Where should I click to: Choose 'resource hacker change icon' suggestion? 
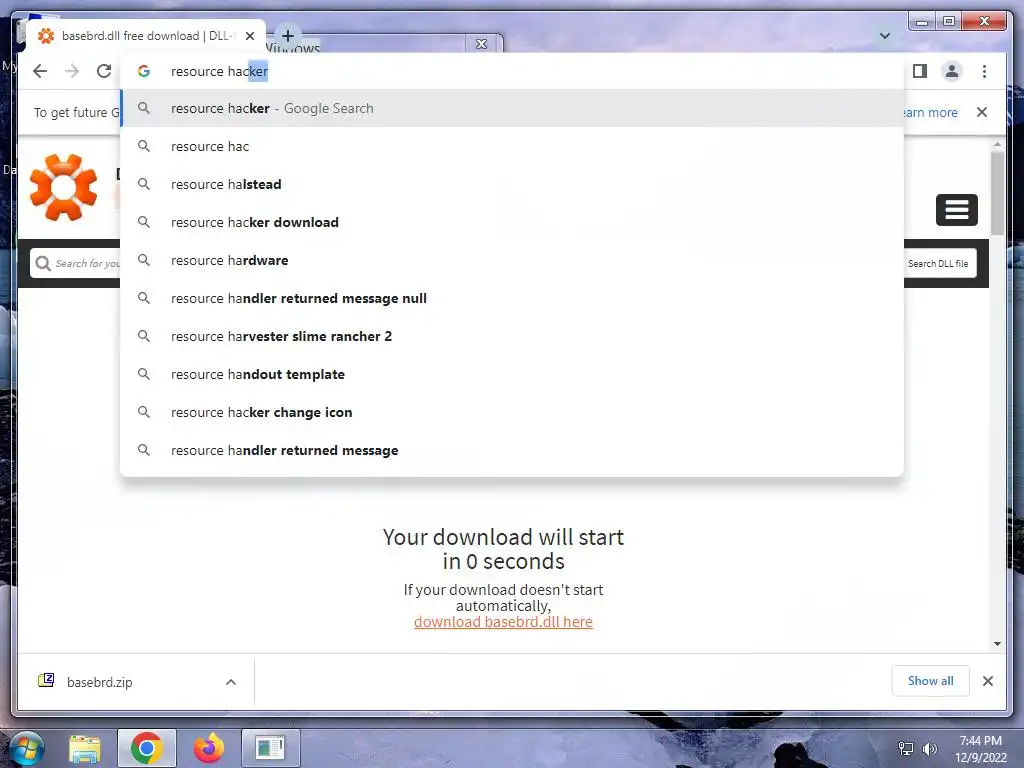pyautogui.click(x=512, y=412)
